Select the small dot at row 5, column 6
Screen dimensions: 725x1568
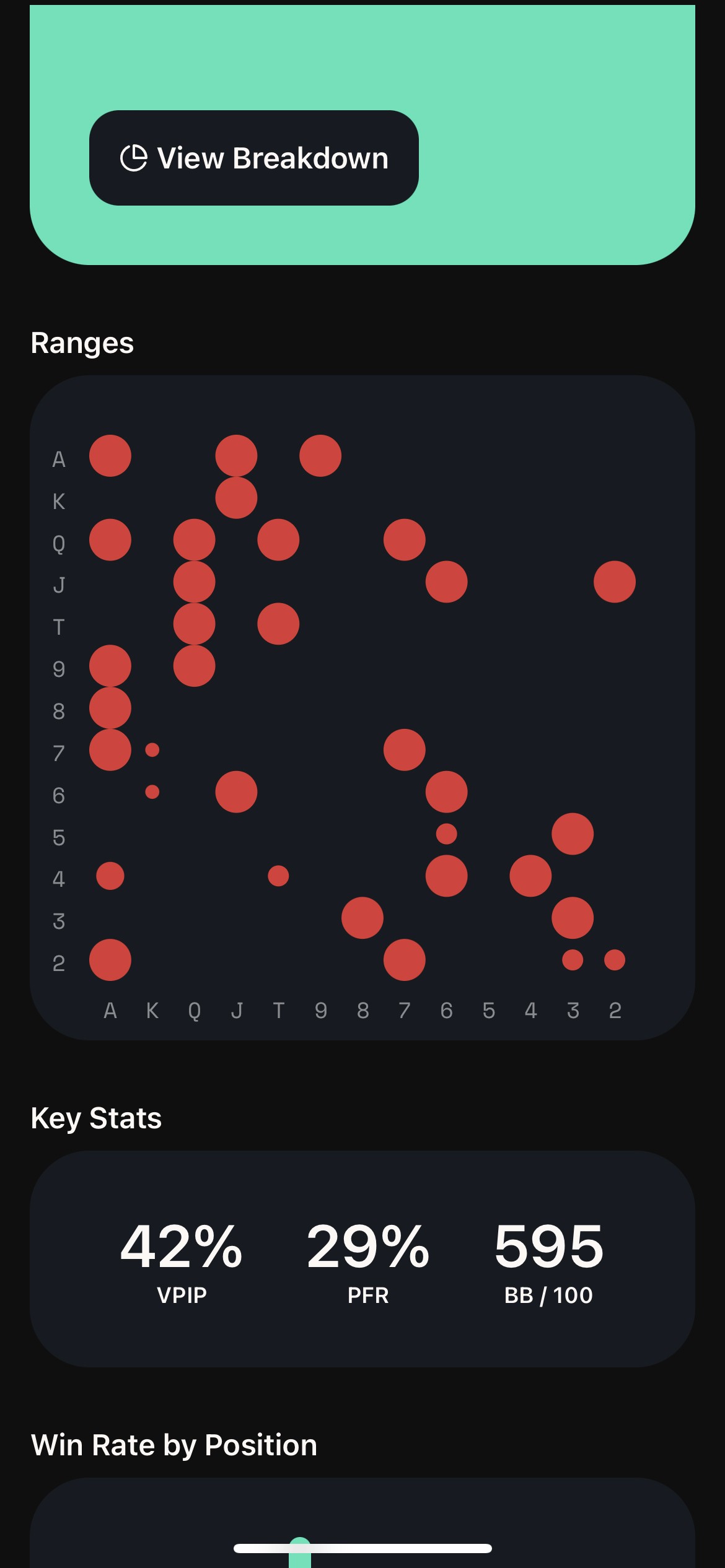447,834
